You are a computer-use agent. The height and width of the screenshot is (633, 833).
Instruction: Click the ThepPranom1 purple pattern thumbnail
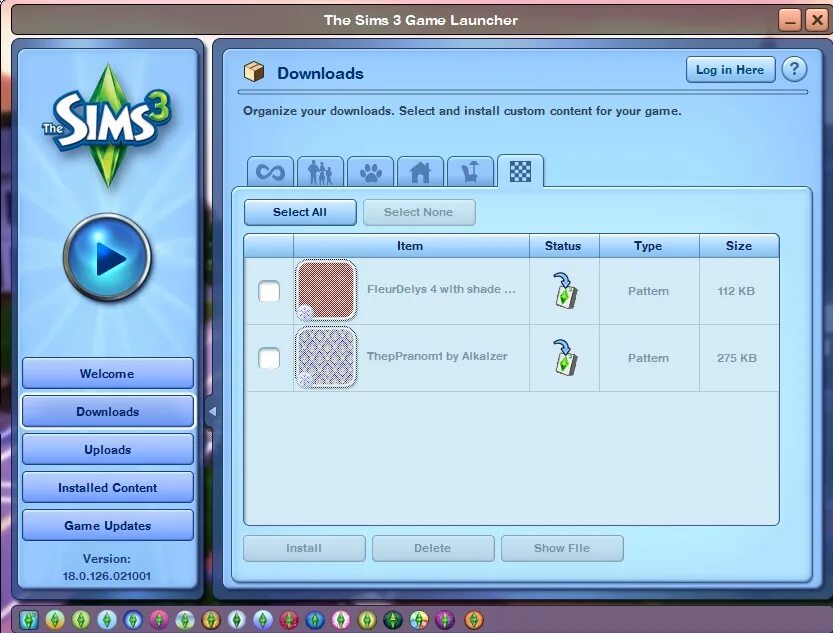(326, 357)
